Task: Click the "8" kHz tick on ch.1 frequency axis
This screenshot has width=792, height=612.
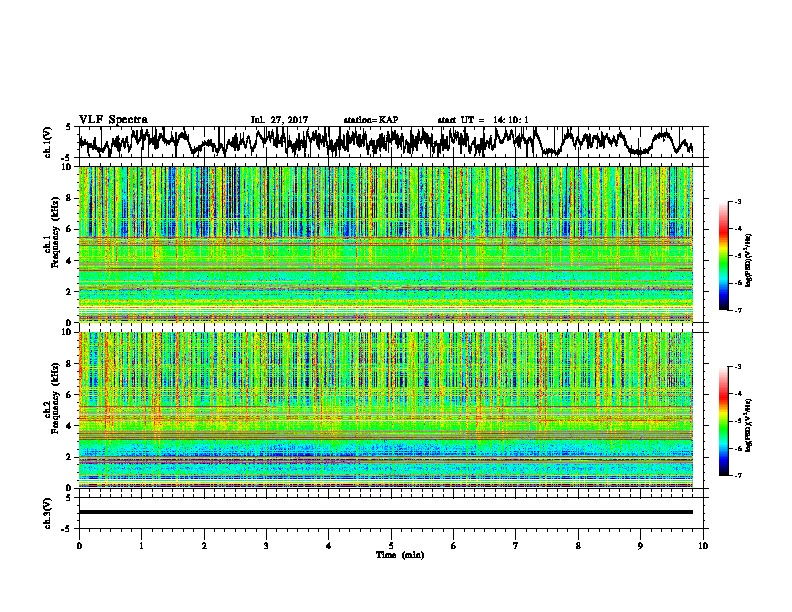Action: 70,198
